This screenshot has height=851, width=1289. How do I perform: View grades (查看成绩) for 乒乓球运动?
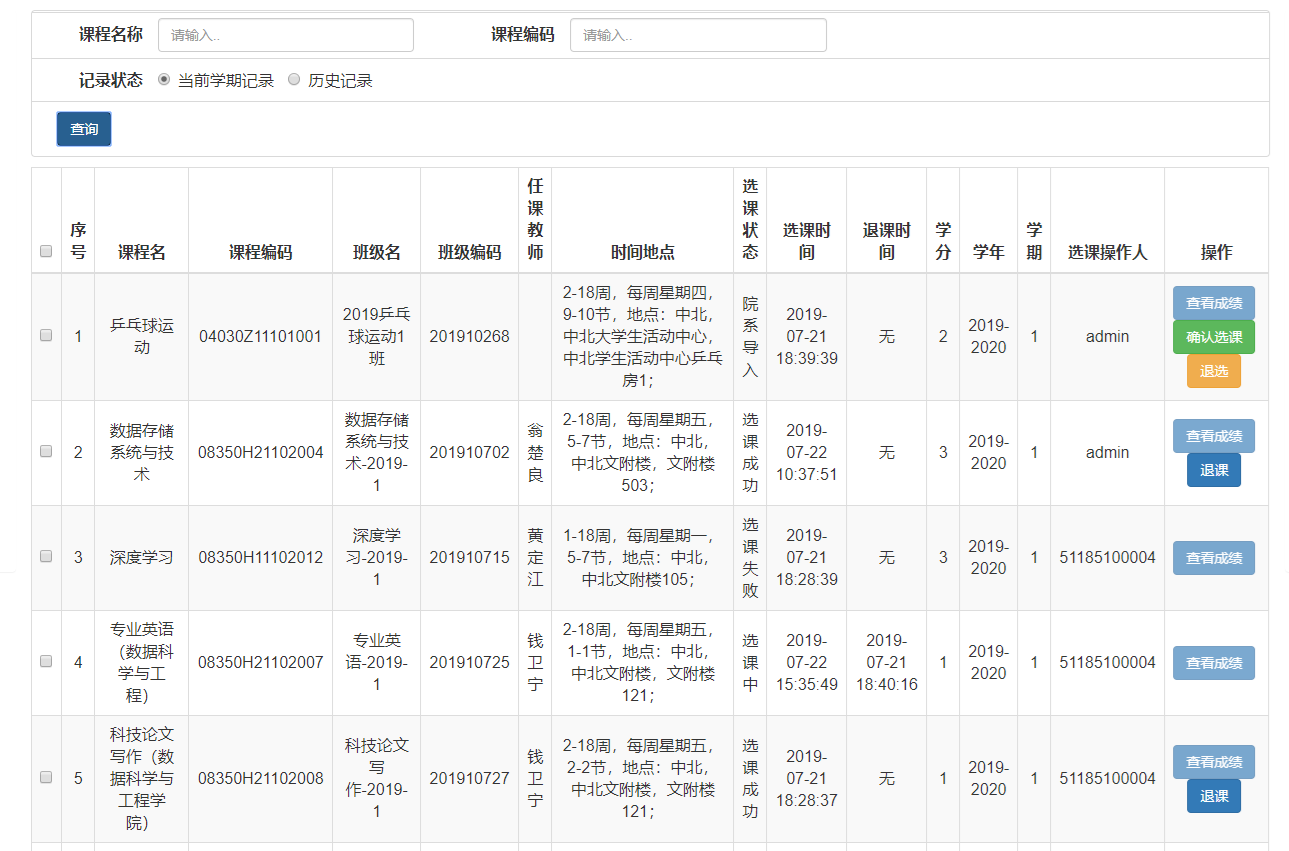pos(1213,303)
